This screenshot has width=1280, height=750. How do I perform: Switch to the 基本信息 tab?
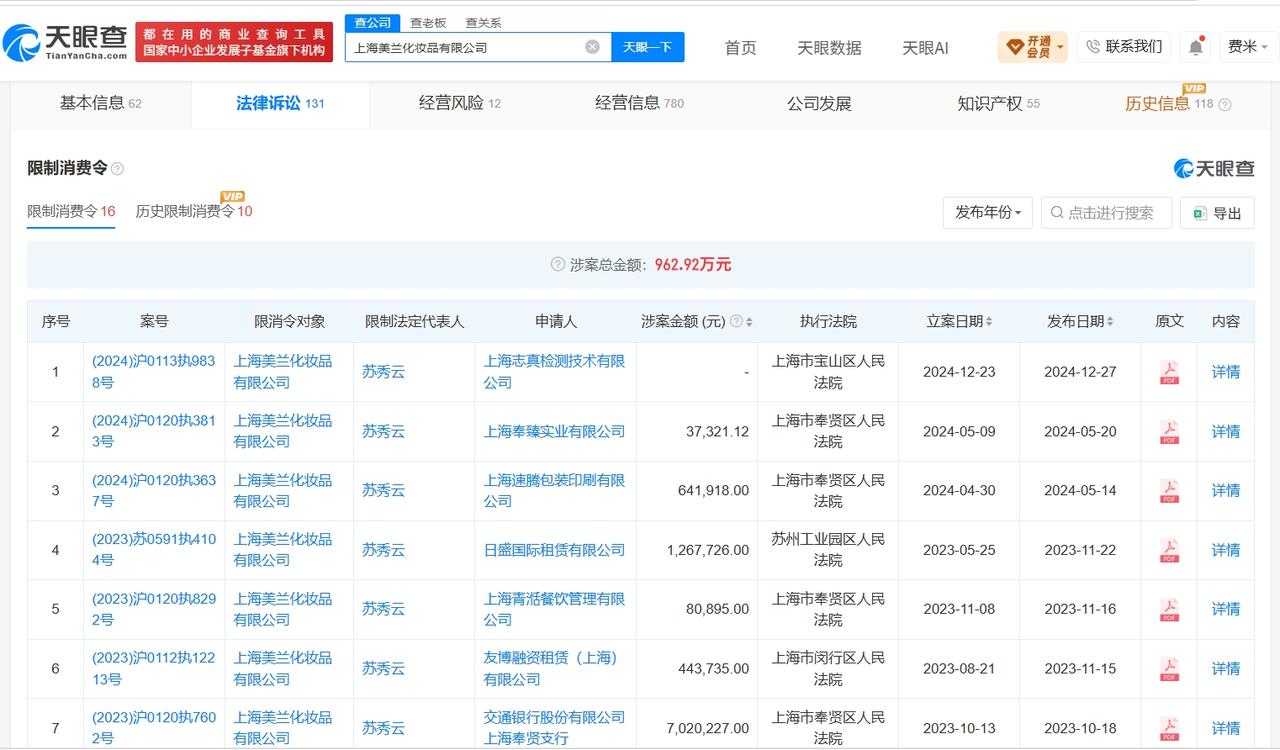[100, 103]
